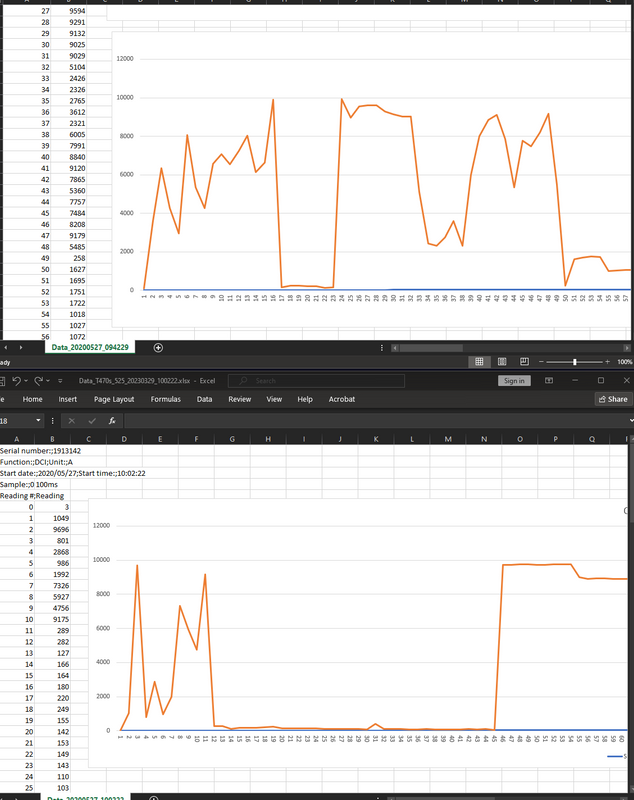Click the New sheet plus icon in upper window
634x800 pixels.
(158, 347)
